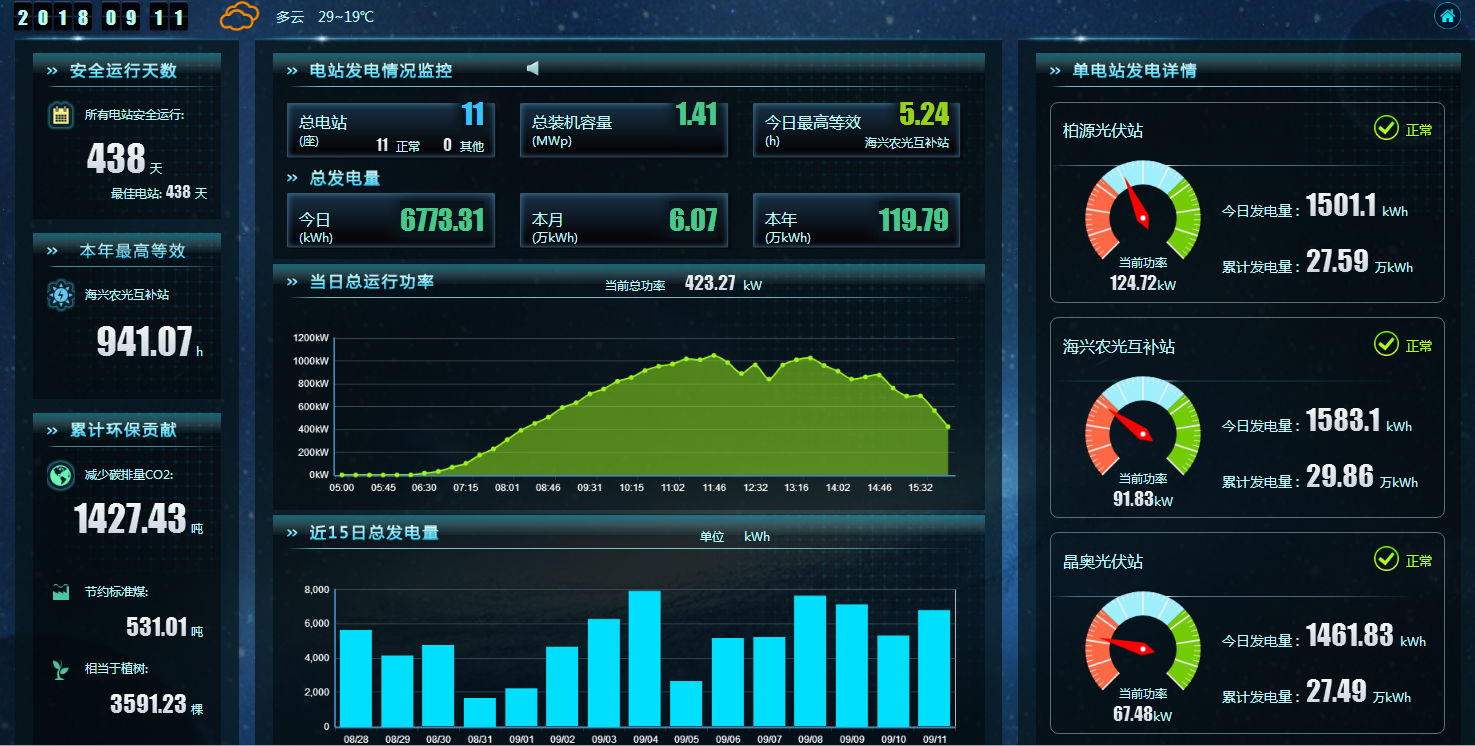This screenshot has height=746, width=1475.
Task: Click the chevron icon before 近15日总发电量
Action: [292, 533]
